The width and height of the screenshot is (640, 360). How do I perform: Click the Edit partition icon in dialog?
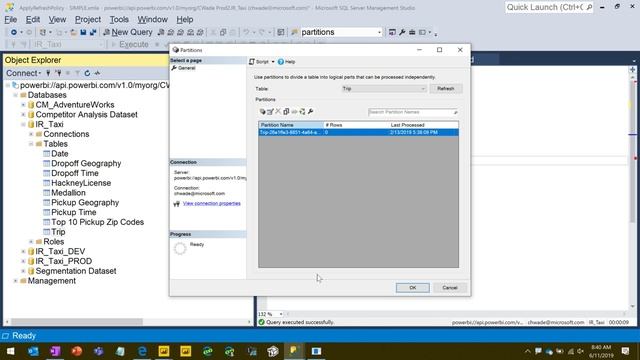270,111
